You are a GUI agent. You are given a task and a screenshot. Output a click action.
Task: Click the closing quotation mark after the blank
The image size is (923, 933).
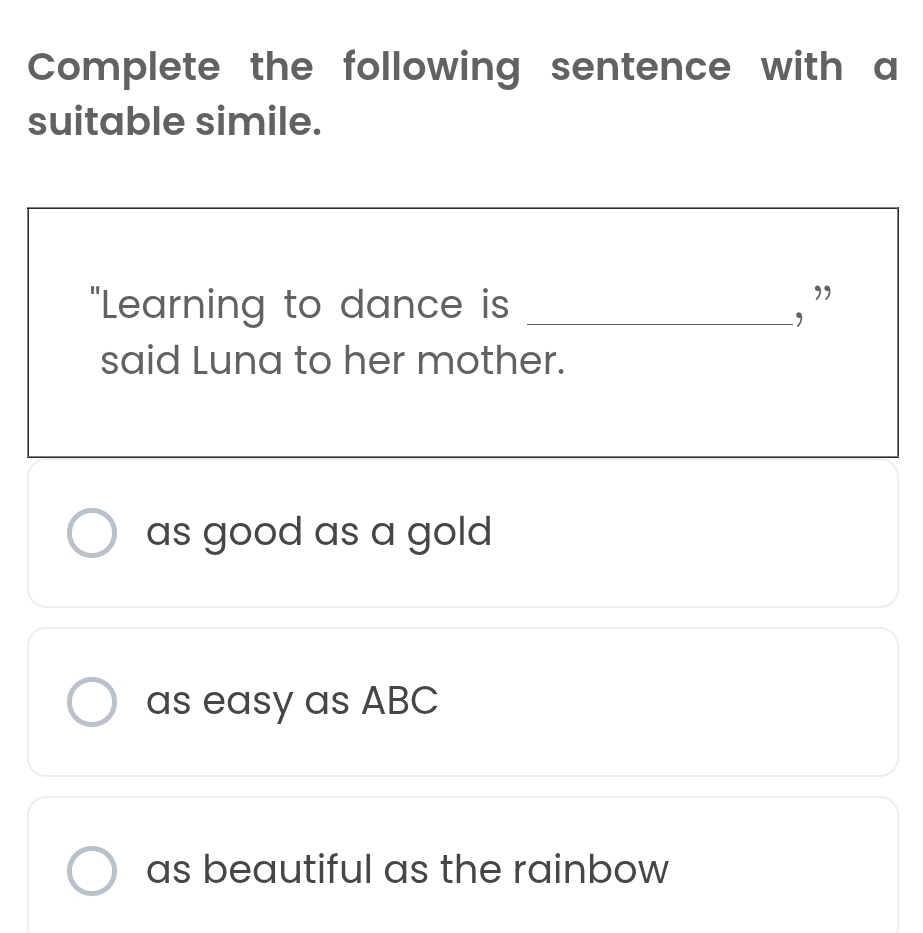pyautogui.click(x=823, y=294)
